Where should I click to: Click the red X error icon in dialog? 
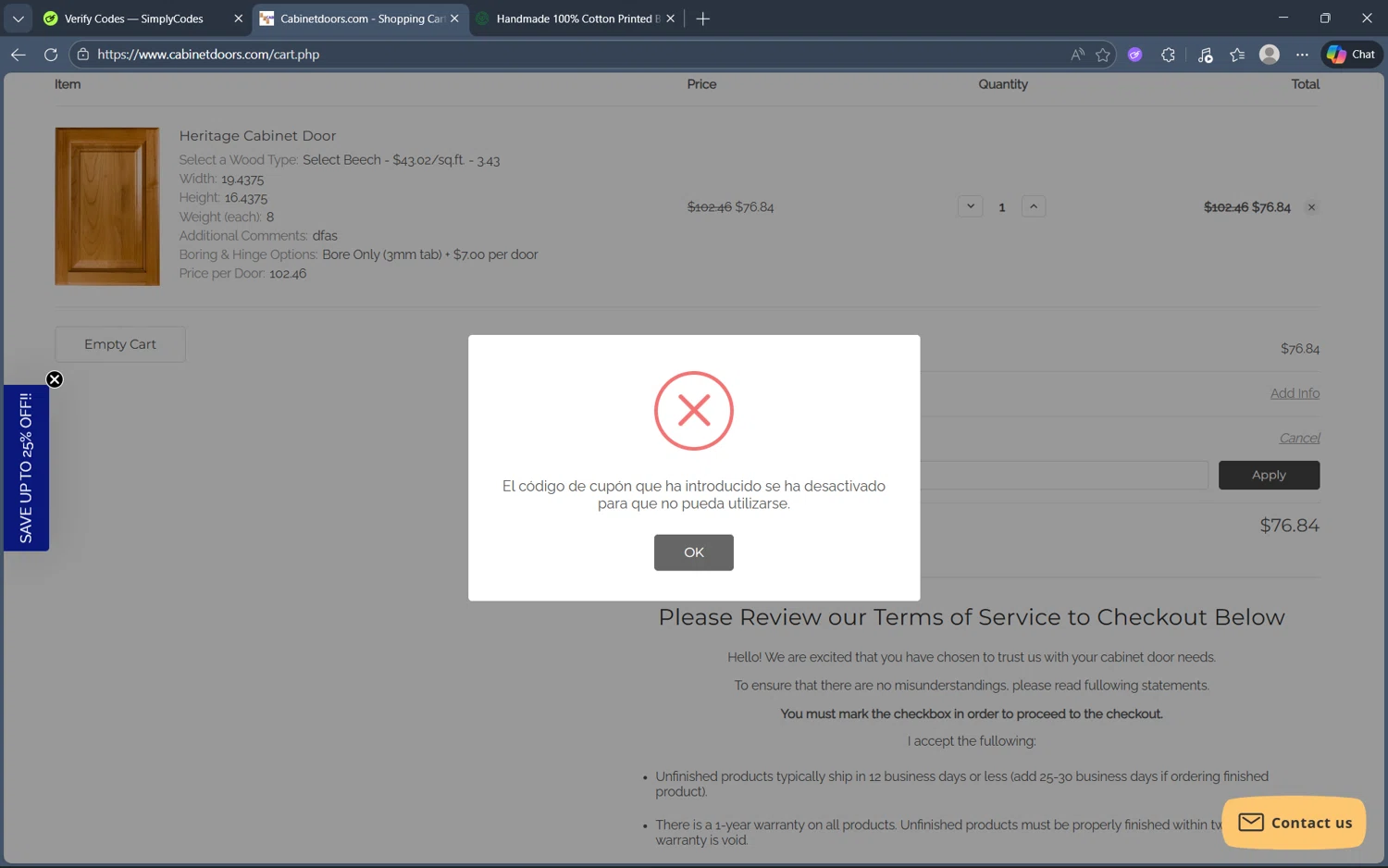pos(694,411)
